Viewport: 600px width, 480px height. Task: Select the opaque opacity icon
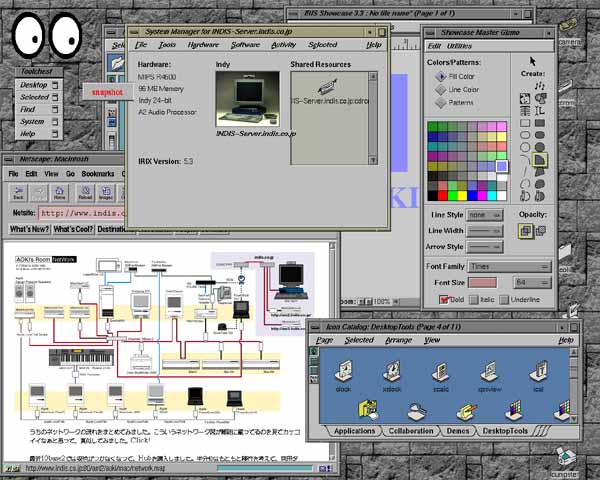click(x=526, y=231)
